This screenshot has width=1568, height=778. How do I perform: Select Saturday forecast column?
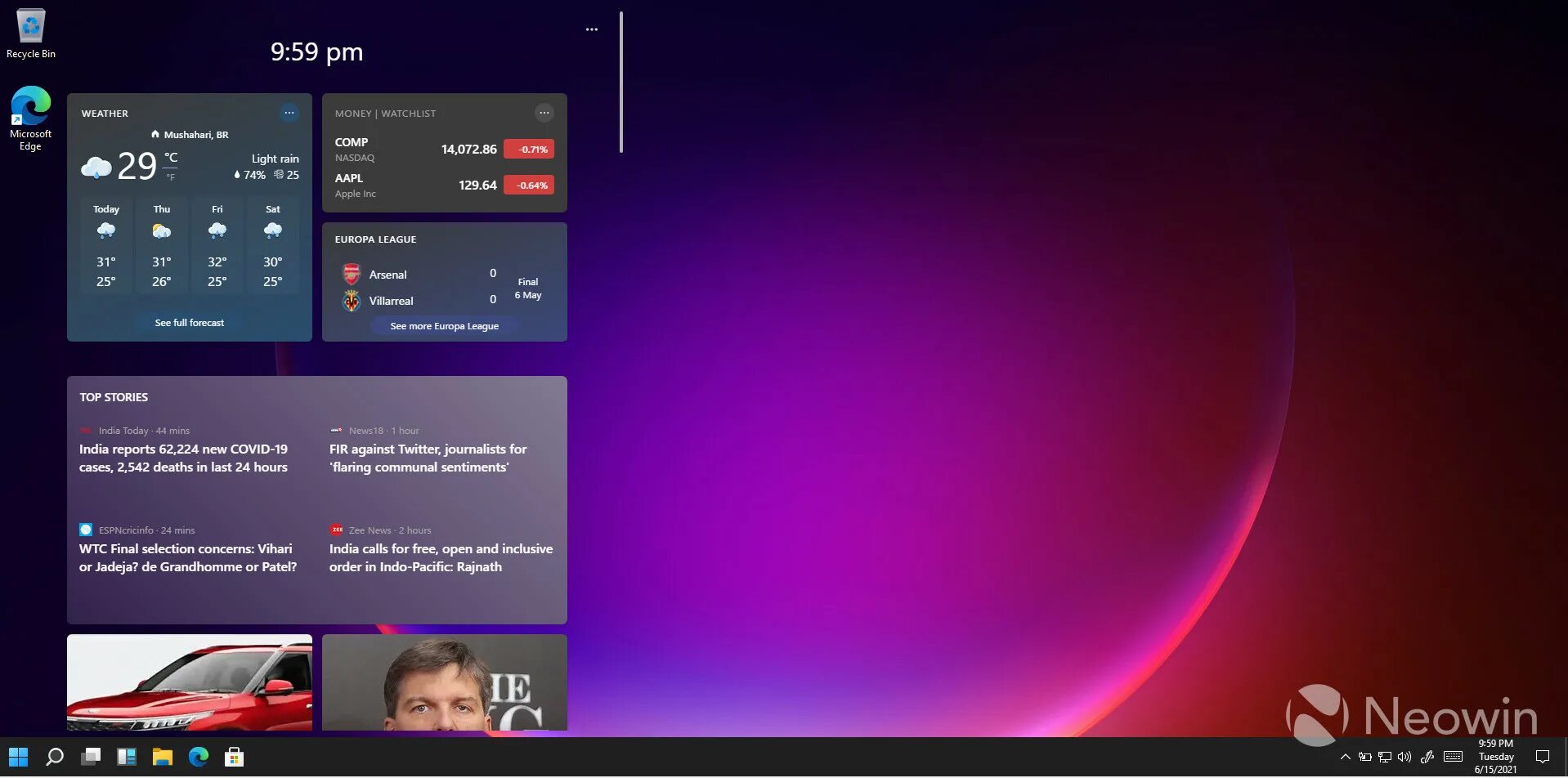point(273,244)
